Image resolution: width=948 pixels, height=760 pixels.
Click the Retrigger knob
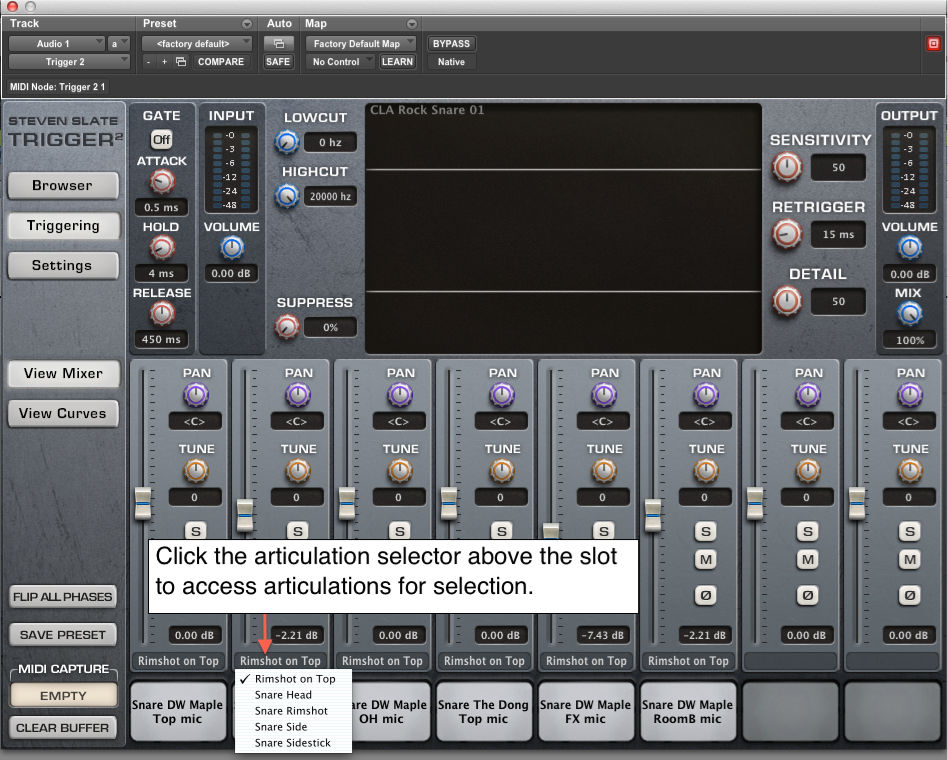[x=787, y=234]
